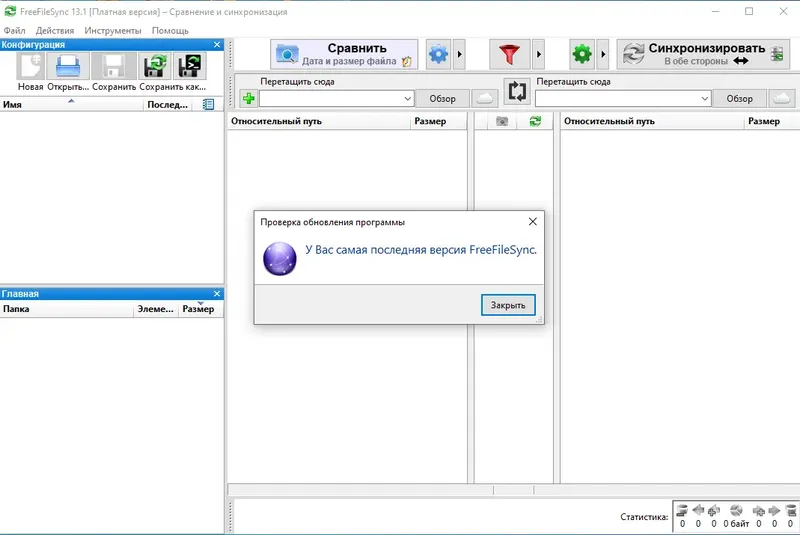Open left folder path dropdown
Viewport: 800px width, 535px height.
408,98
